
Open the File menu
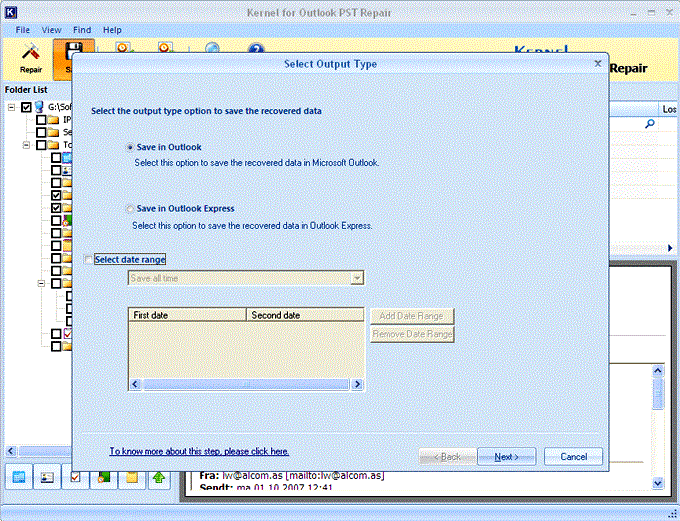pos(23,30)
